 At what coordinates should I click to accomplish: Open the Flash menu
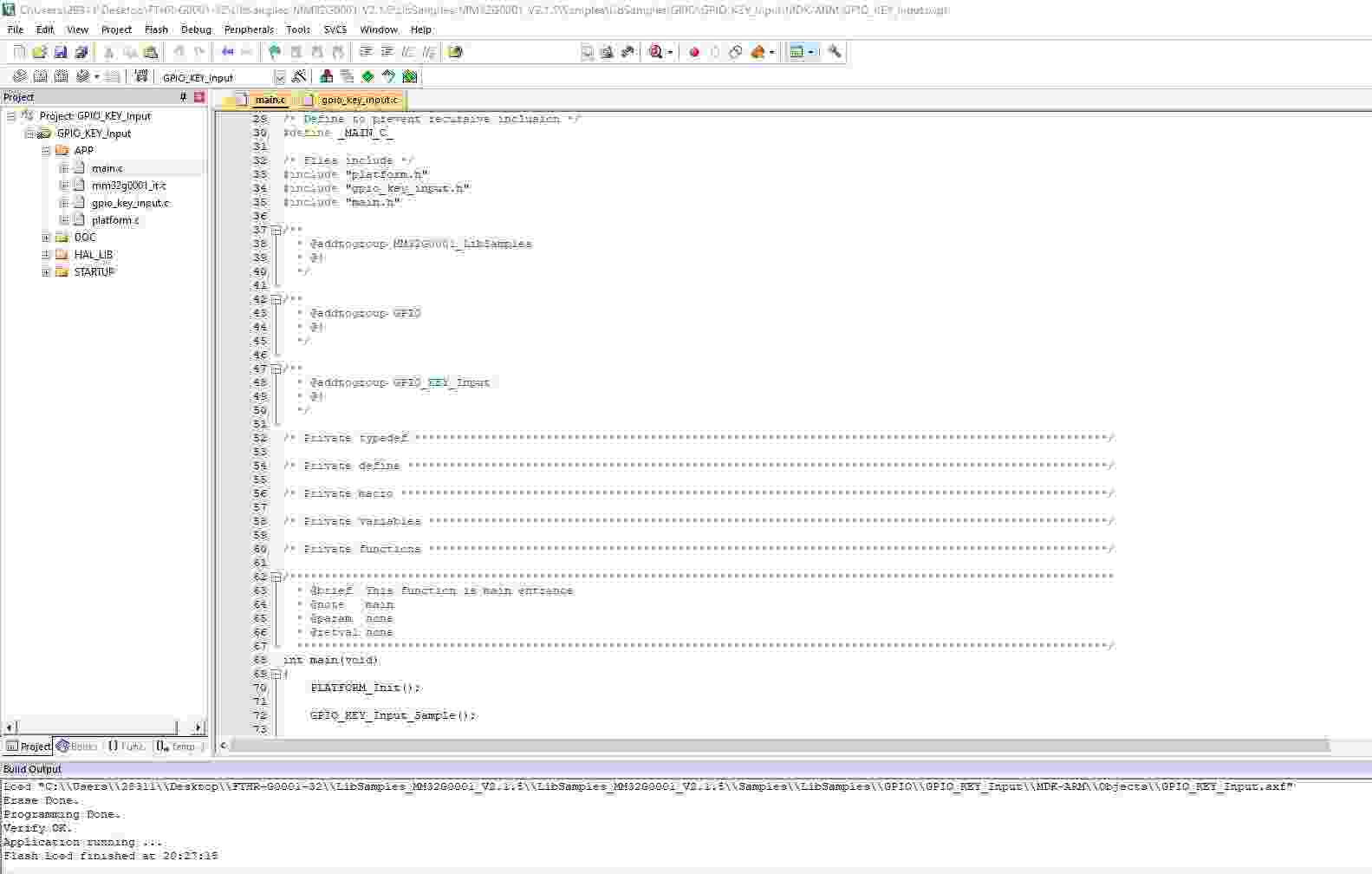(x=156, y=29)
